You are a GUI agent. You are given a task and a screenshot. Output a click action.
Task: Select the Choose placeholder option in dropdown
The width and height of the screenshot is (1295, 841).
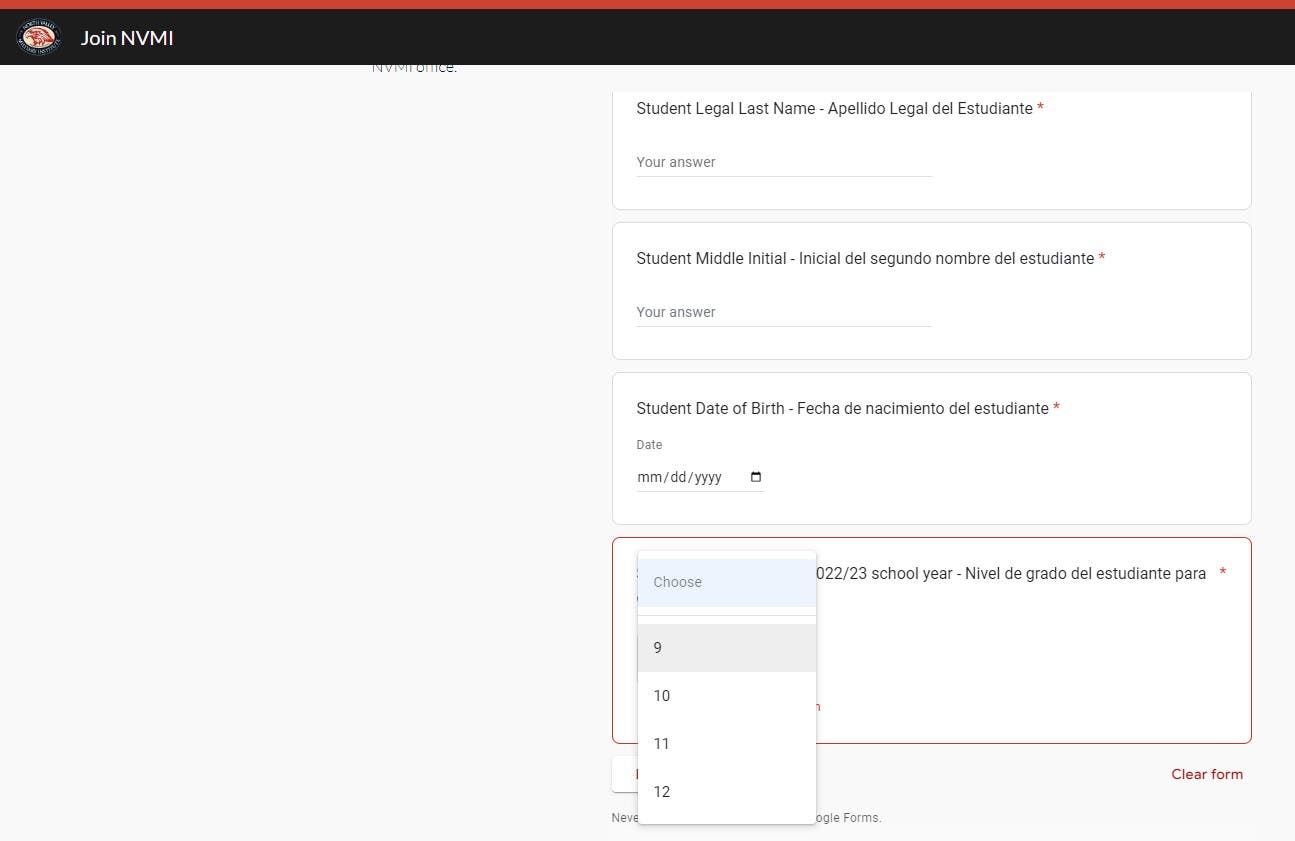(727, 582)
